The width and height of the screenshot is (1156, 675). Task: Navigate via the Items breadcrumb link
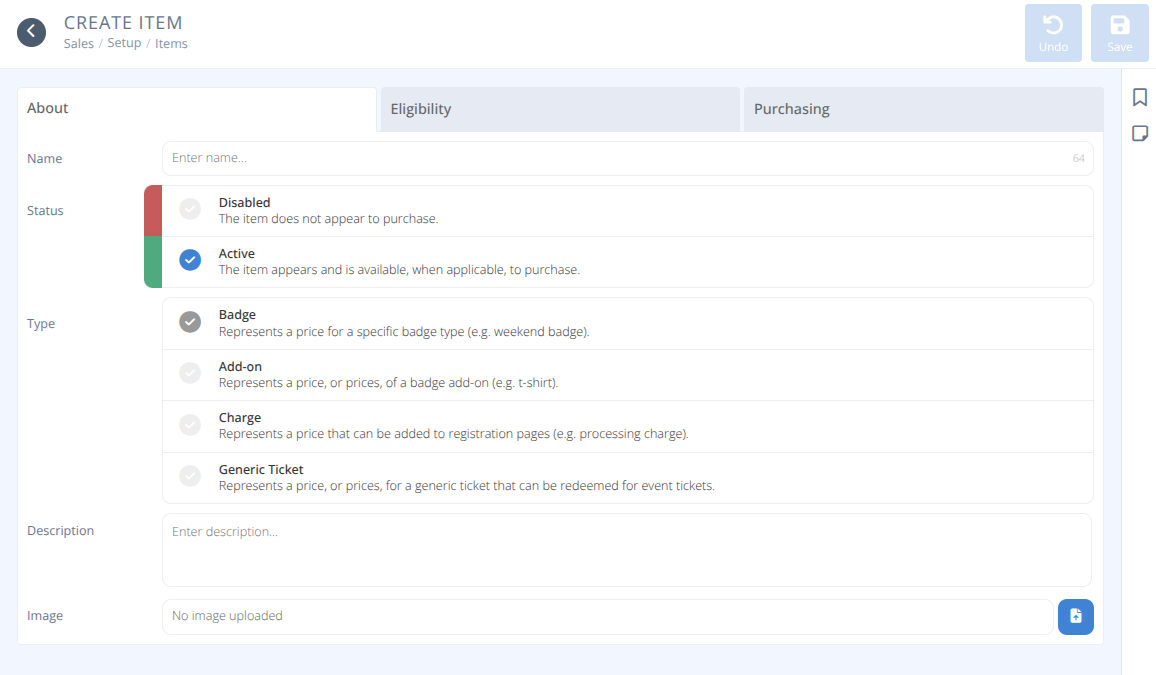tap(171, 43)
